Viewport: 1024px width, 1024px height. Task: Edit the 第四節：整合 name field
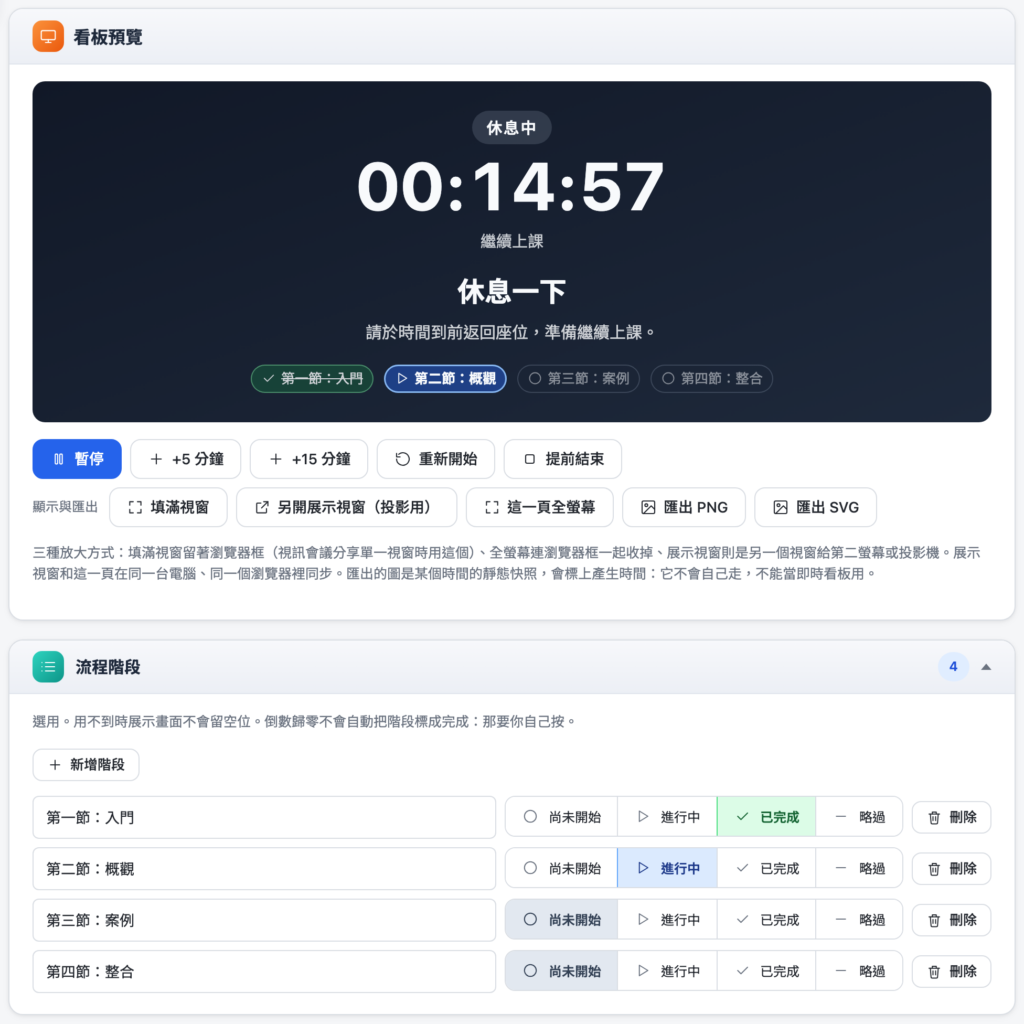(264, 972)
